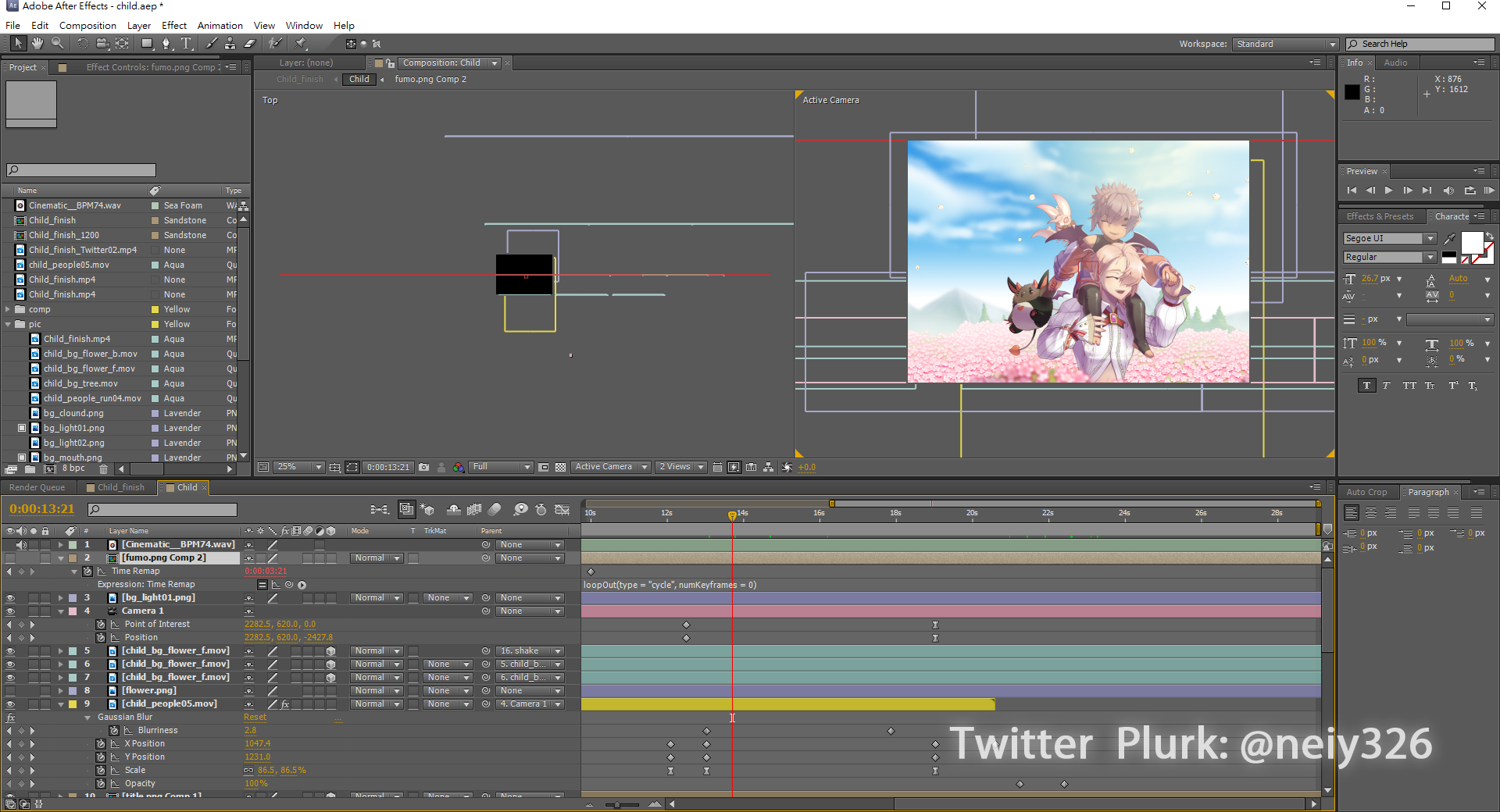The height and width of the screenshot is (812, 1500).
Task: Click Child_finish in composition breadcrumb
Action: pyautogui.click(x=299, y=79)
